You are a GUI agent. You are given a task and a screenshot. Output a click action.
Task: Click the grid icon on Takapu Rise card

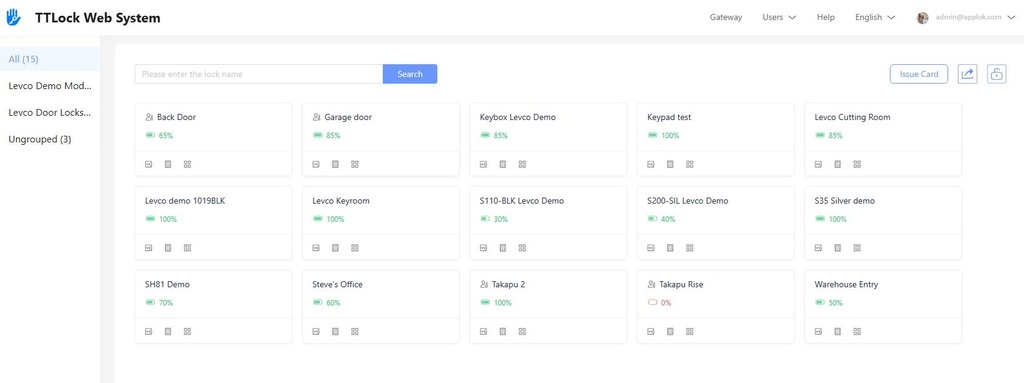[x=690, y=331]
